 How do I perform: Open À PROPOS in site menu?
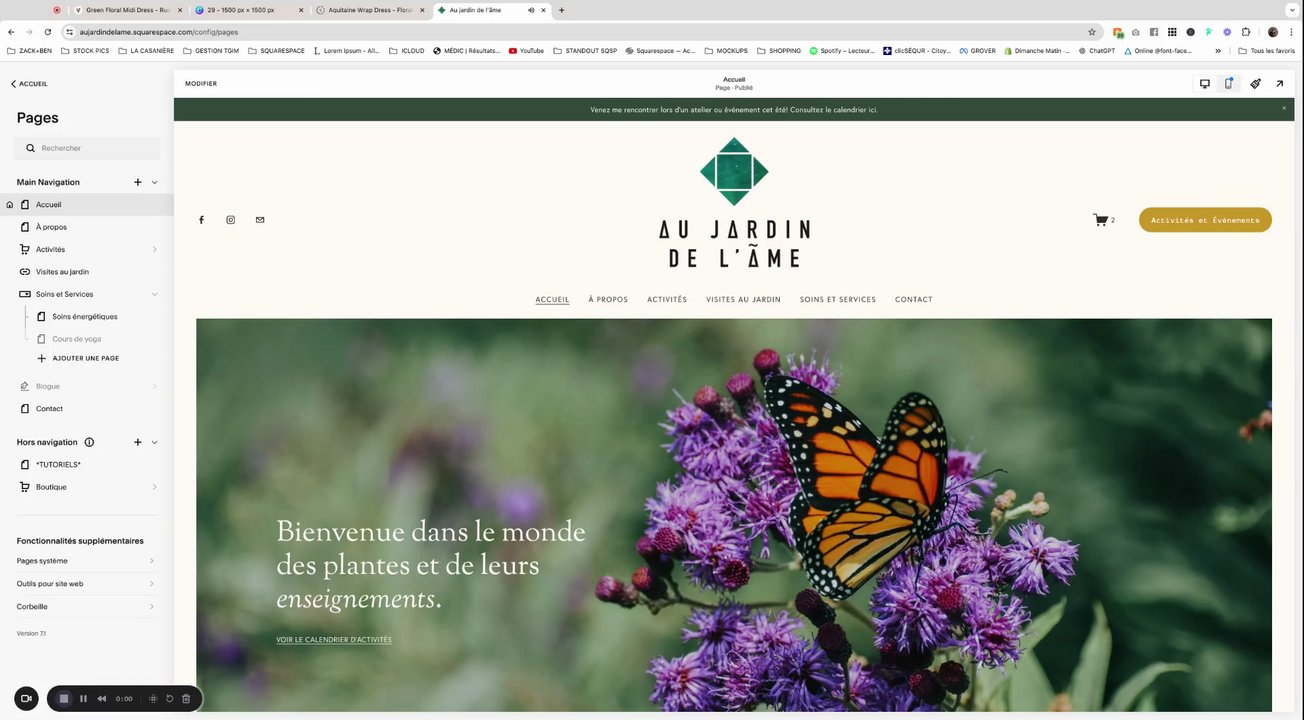tap(608, 300)
